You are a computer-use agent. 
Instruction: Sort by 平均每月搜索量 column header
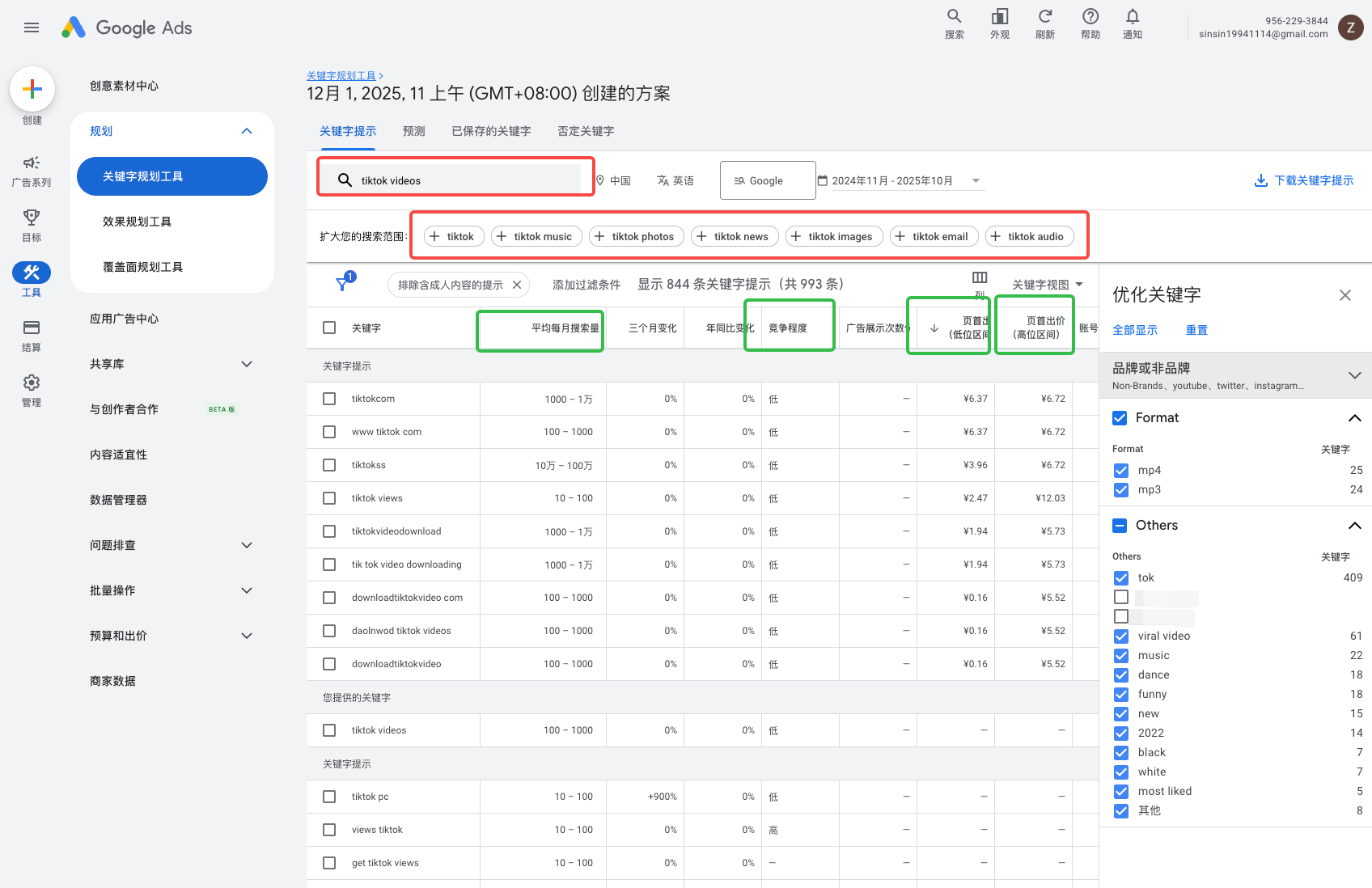tap(565, 328)
